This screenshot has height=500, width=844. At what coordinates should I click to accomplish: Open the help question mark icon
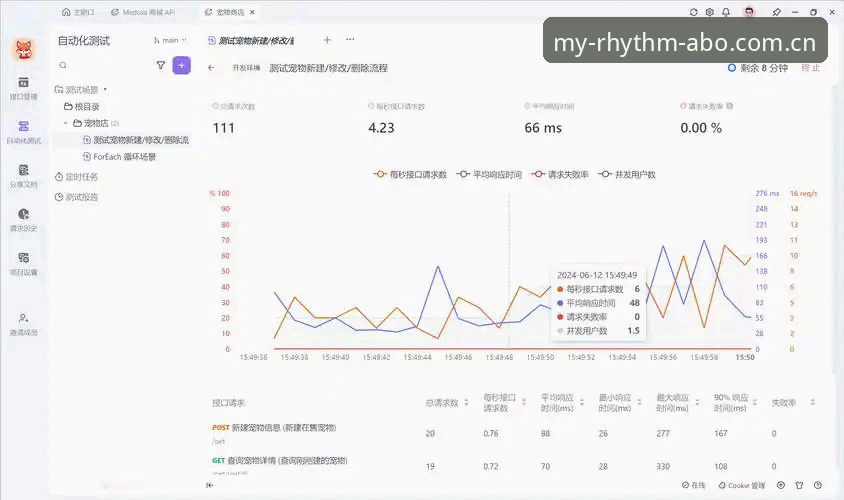click(818, 485)
